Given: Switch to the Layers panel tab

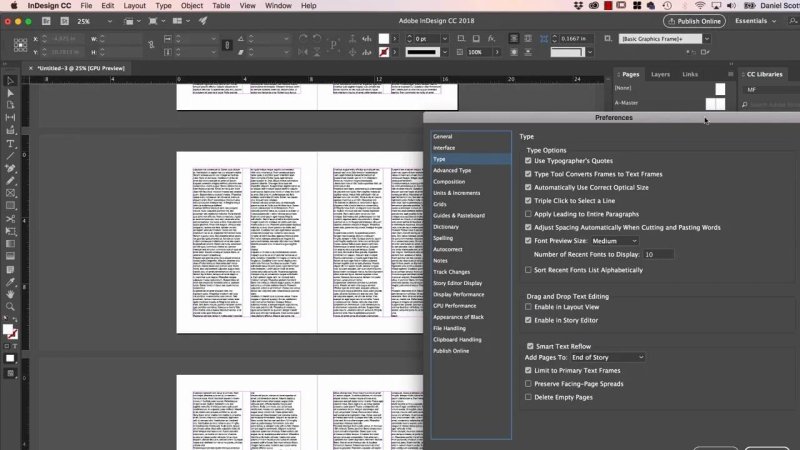Looking at the screenshot, I should pos(660,74).
